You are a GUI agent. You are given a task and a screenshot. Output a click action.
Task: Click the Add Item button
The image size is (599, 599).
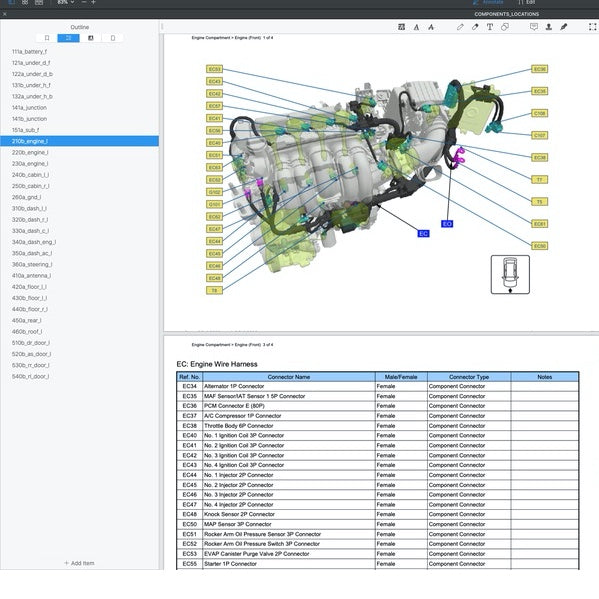[x=79, y=563]
